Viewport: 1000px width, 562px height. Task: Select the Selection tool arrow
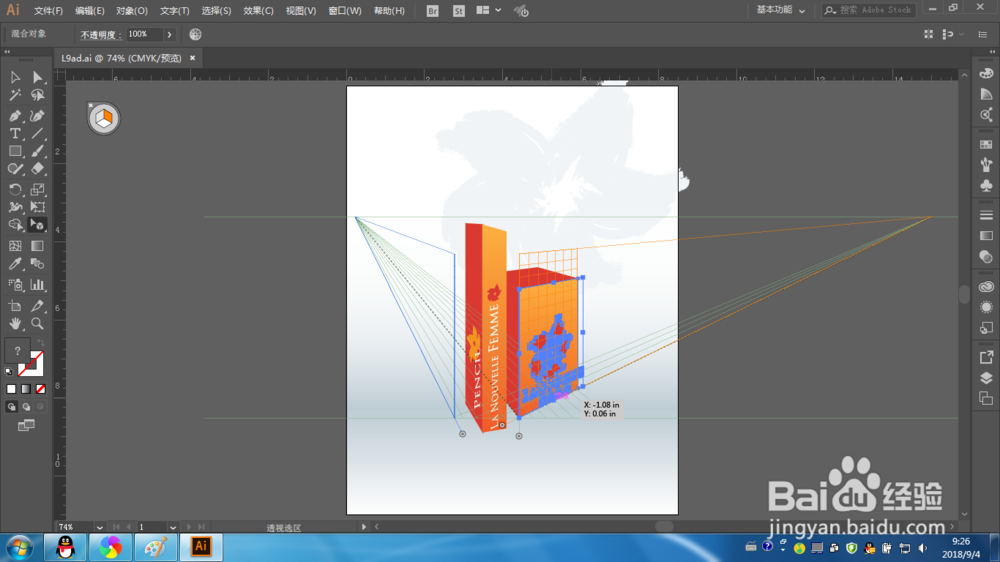pos(15,77)
